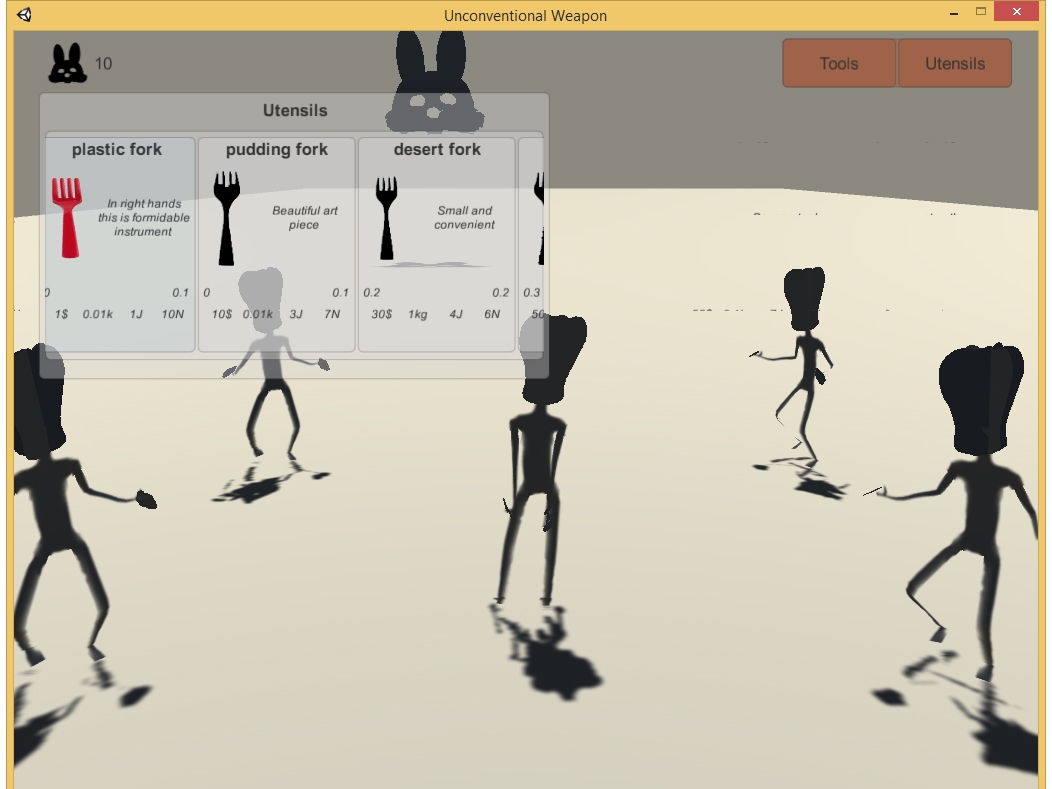Screen dimensions: 1052x789
Task: Click the desert fork 1kg weight
Action: 417,314
